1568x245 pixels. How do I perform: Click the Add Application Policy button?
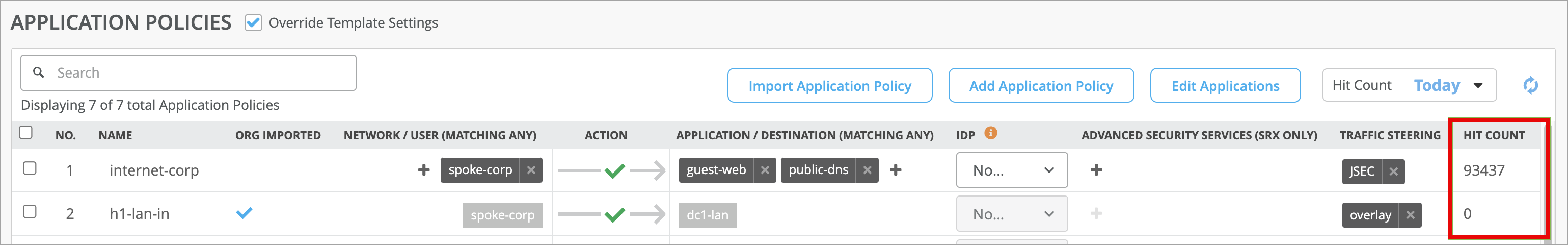click(1041, 86)
